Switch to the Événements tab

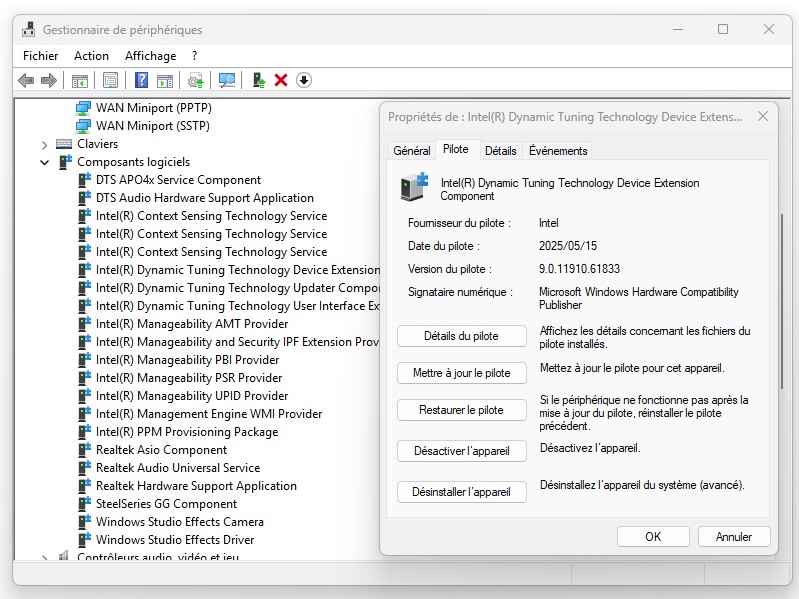pos(558,151)
